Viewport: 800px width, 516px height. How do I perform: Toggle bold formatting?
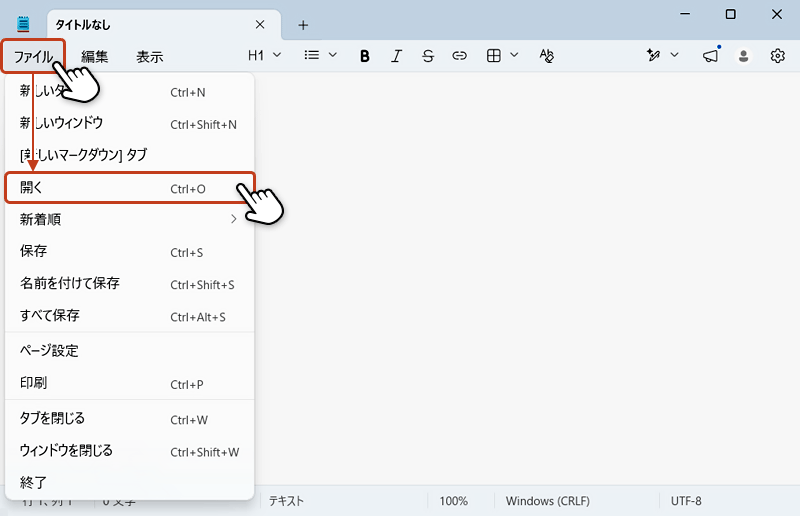coord(364,56)
